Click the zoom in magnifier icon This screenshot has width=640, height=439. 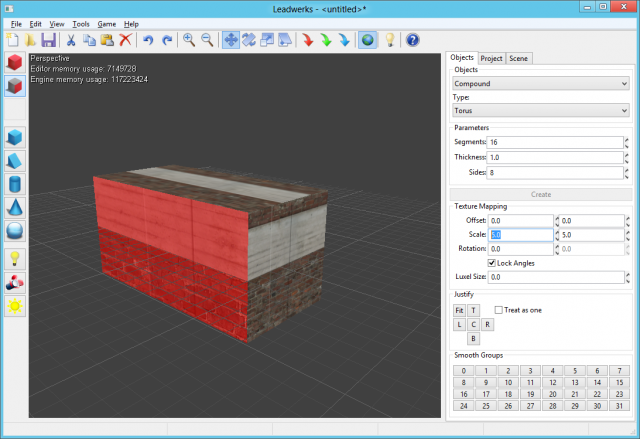click(188, 40)
